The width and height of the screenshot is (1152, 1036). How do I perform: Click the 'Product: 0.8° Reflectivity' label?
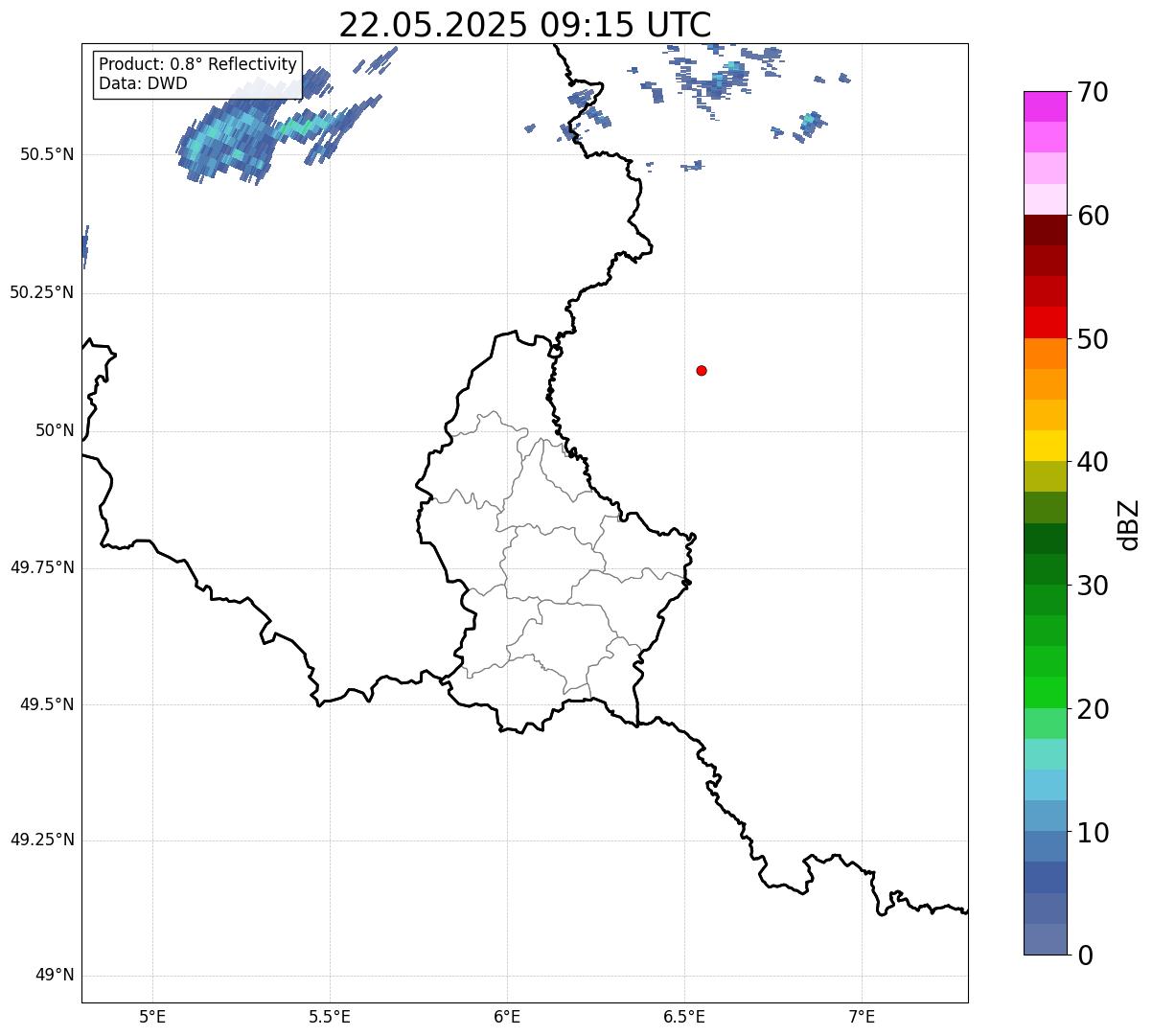tap(197, 64)
